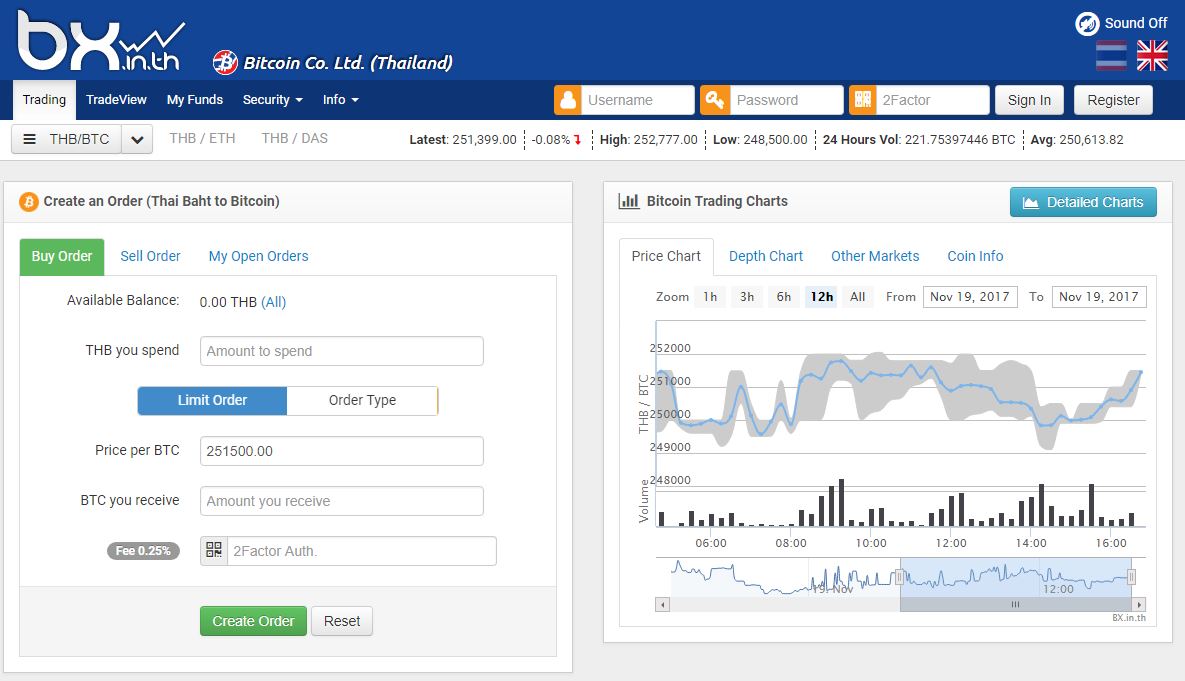Open the Security dropdown menu
Screen dimensions: 1185x681
272,100
